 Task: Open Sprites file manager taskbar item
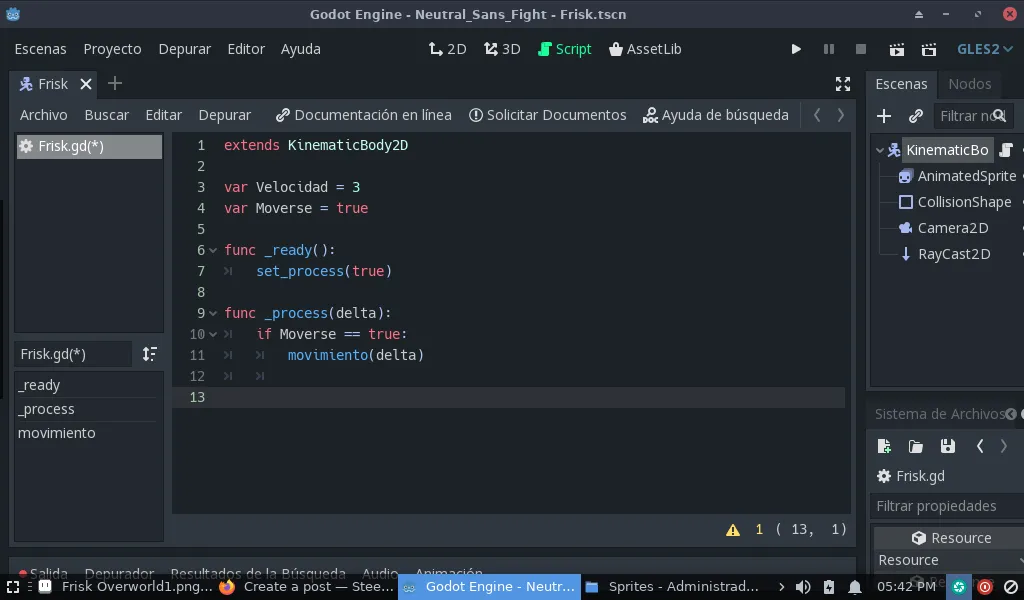[x=672, y=587]
